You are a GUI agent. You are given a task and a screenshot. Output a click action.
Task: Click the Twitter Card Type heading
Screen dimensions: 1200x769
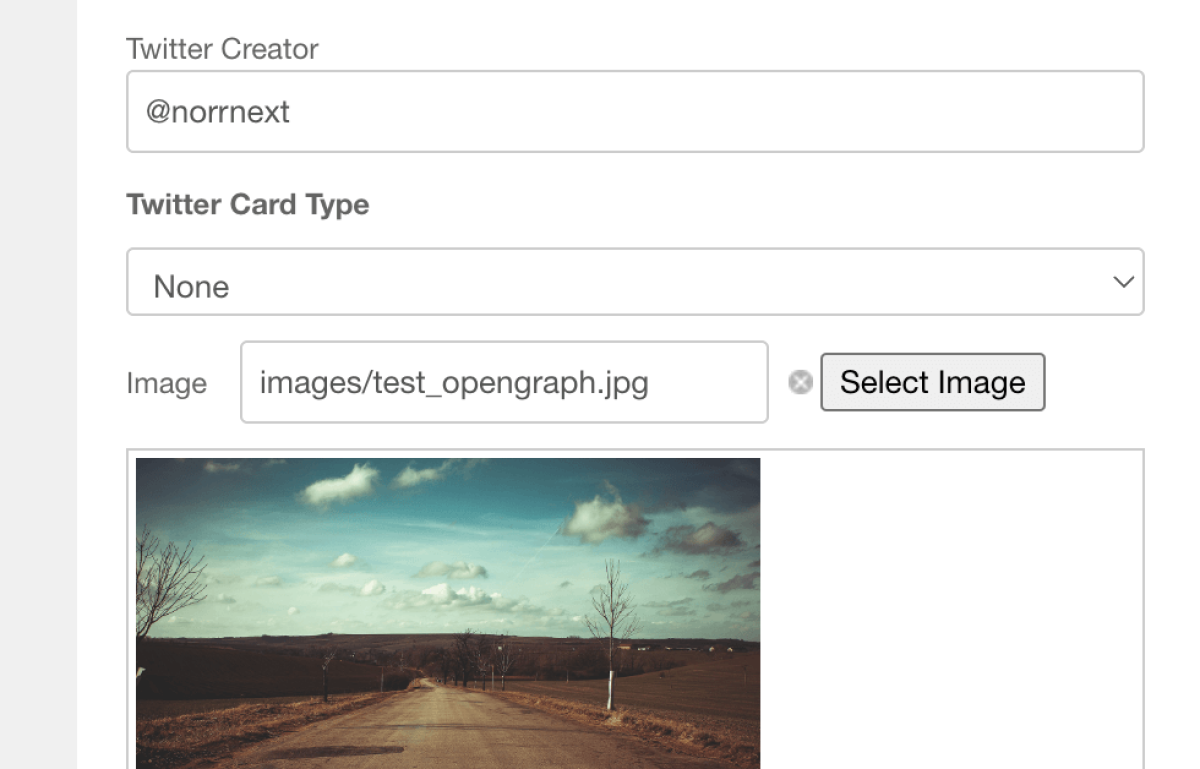246,204
